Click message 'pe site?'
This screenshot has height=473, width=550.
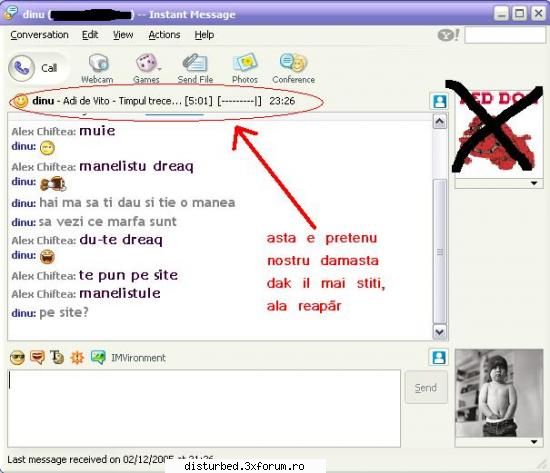[x=63, y=312]
